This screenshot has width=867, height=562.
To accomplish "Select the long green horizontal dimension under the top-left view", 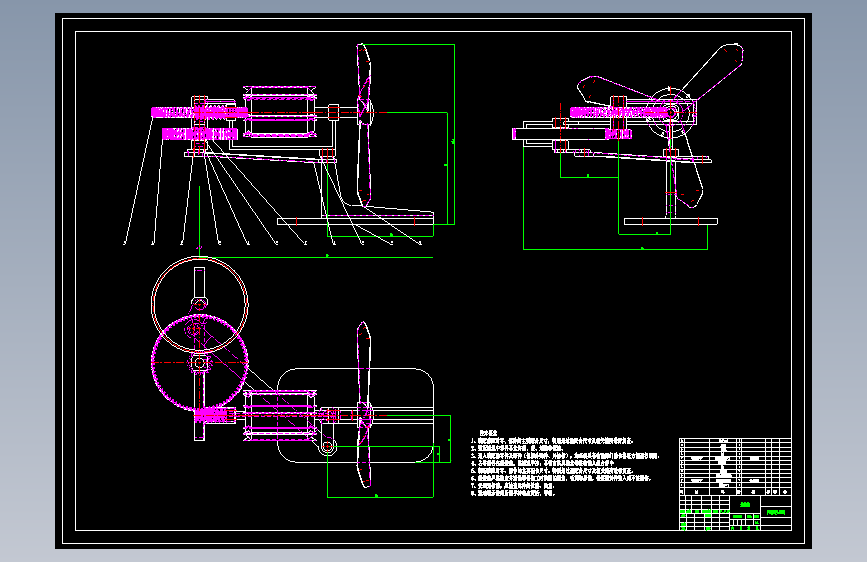I will [x=316, y=257].
